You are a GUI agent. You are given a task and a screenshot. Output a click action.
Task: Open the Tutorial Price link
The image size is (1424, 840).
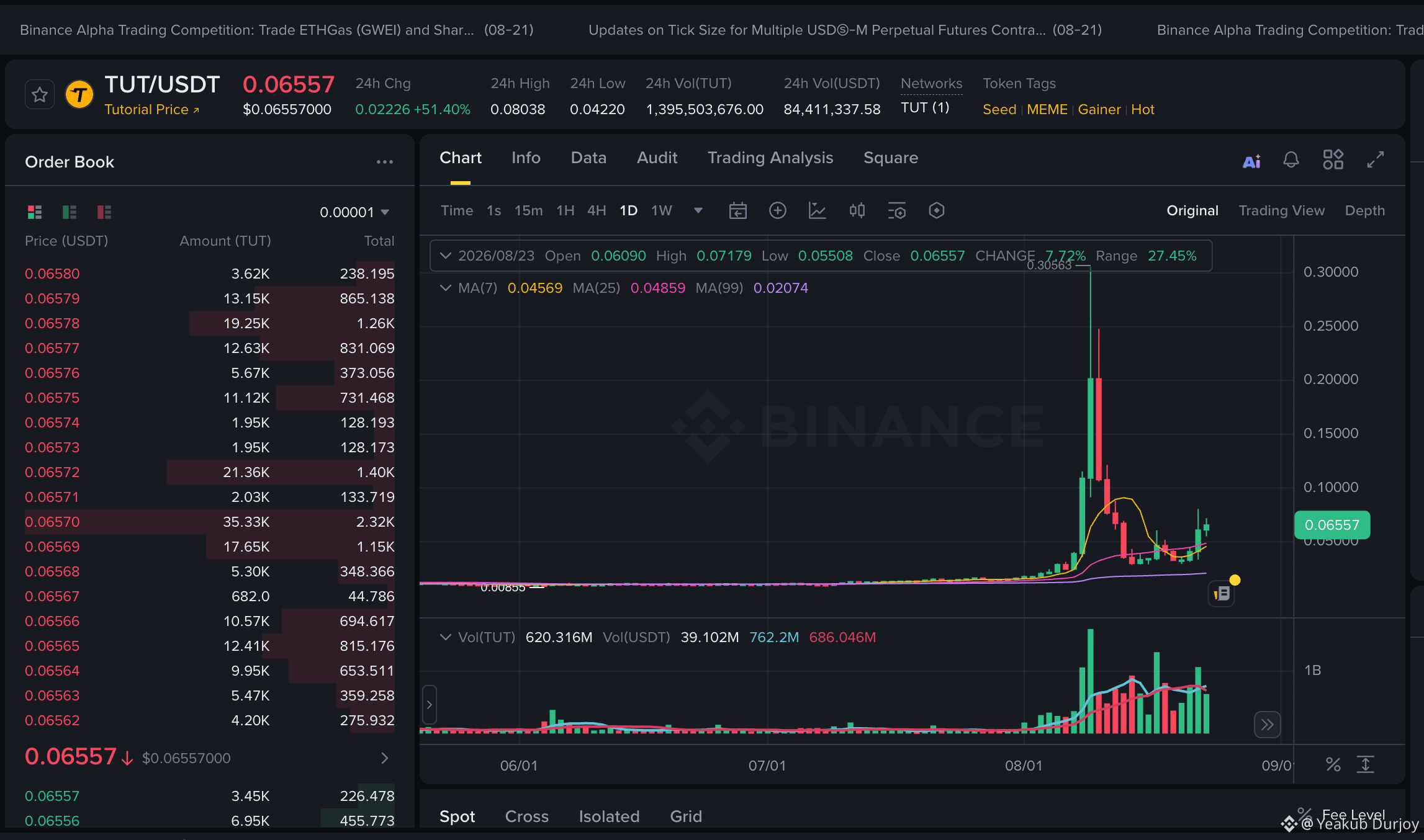tap(152, 110)
